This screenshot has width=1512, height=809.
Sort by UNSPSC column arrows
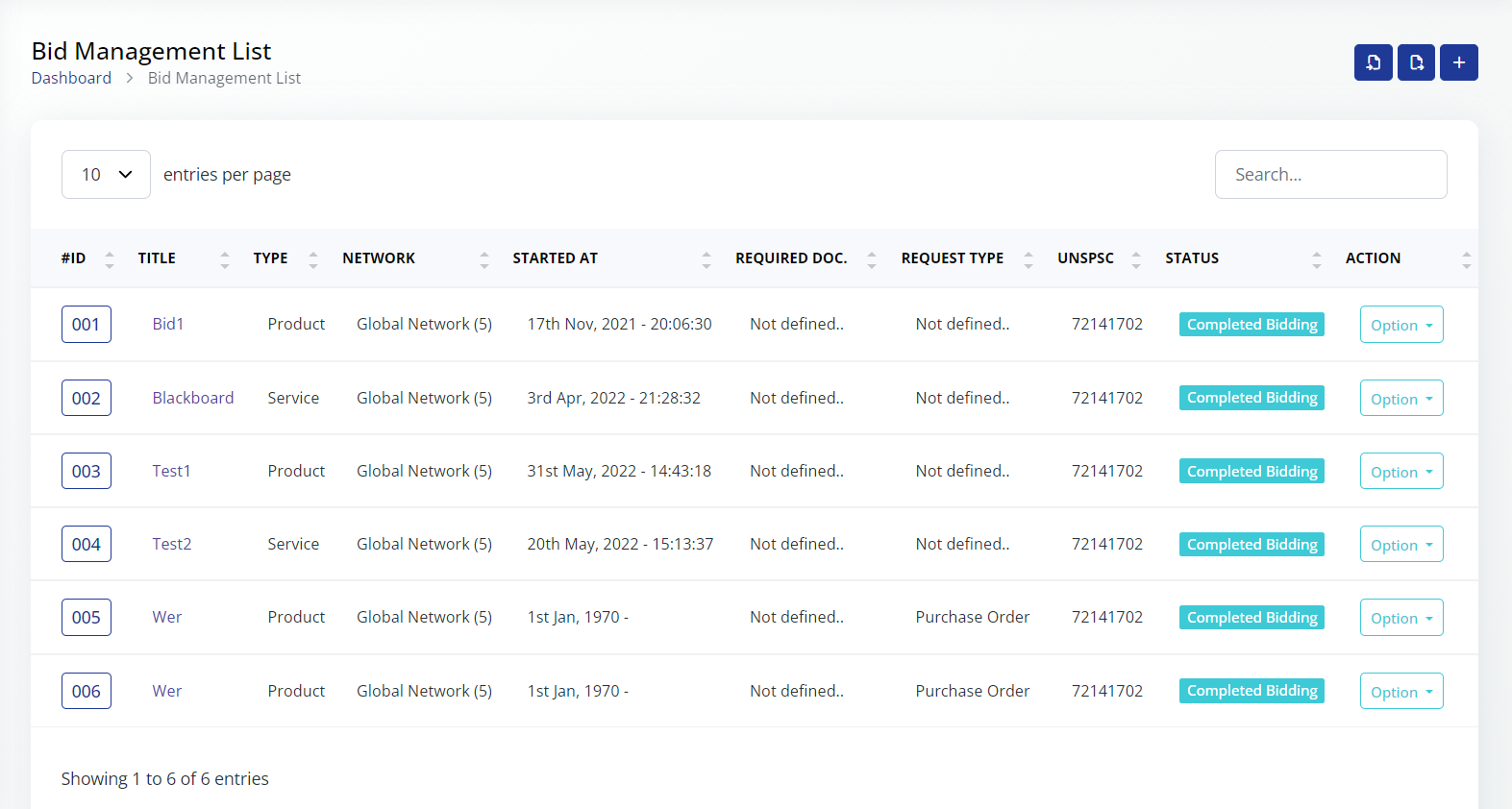click(1135, 258)
